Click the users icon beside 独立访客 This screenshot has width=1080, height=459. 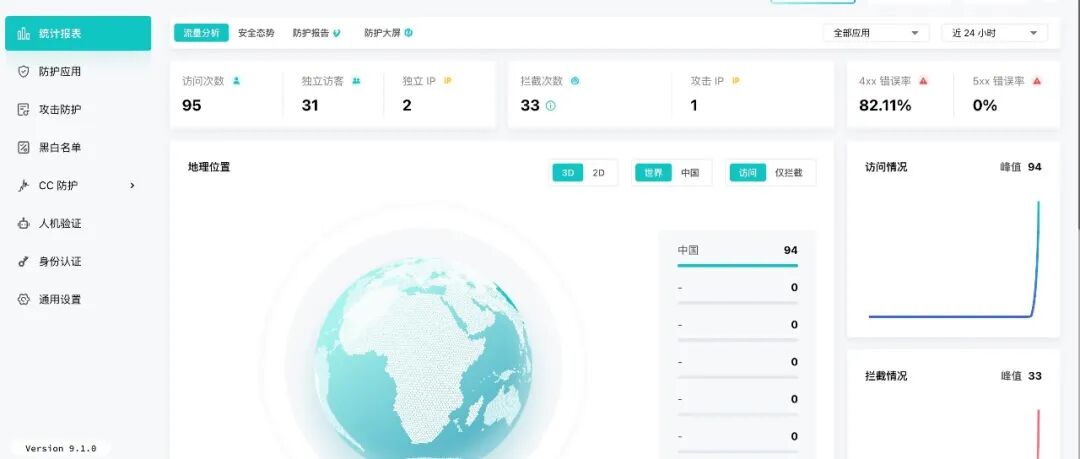[x=356, y=81]
